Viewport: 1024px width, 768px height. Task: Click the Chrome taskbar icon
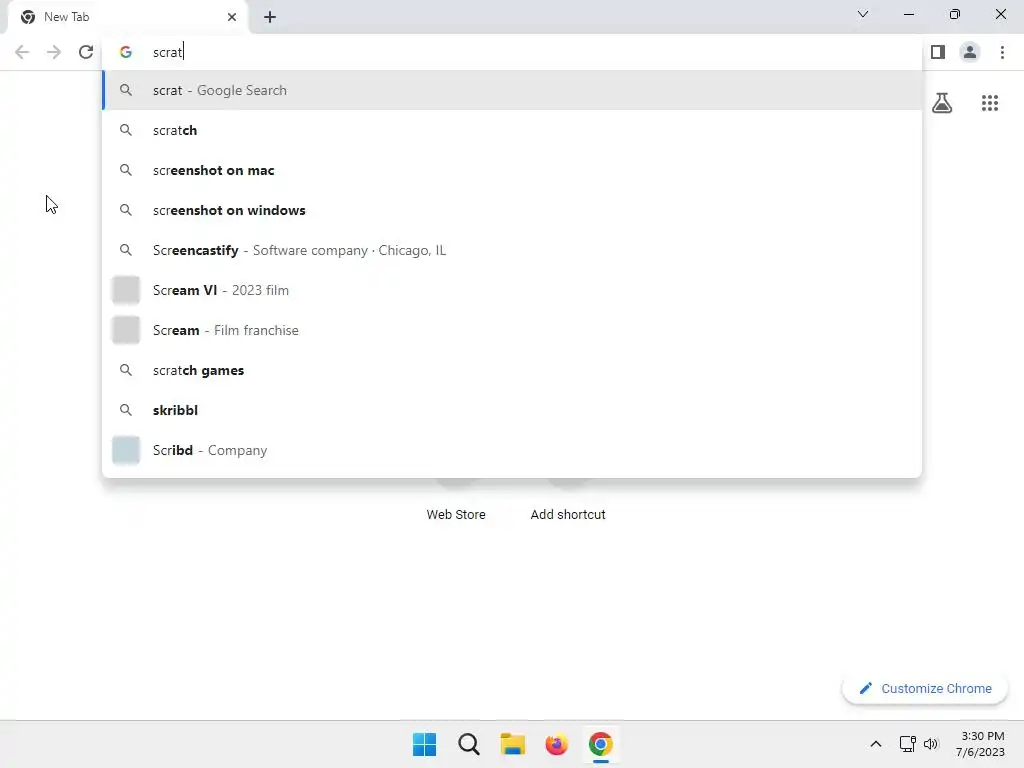pos(601,744)
